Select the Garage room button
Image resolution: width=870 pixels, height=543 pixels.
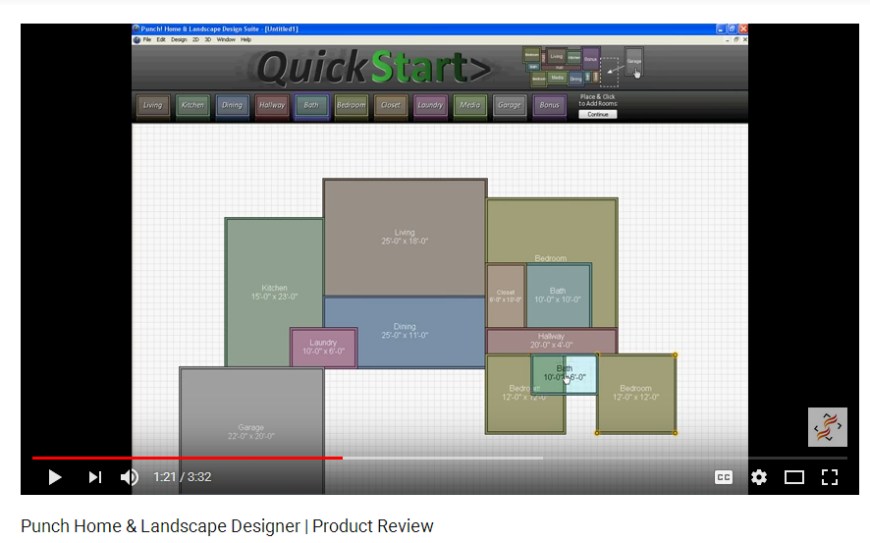[x=509, y=105]
